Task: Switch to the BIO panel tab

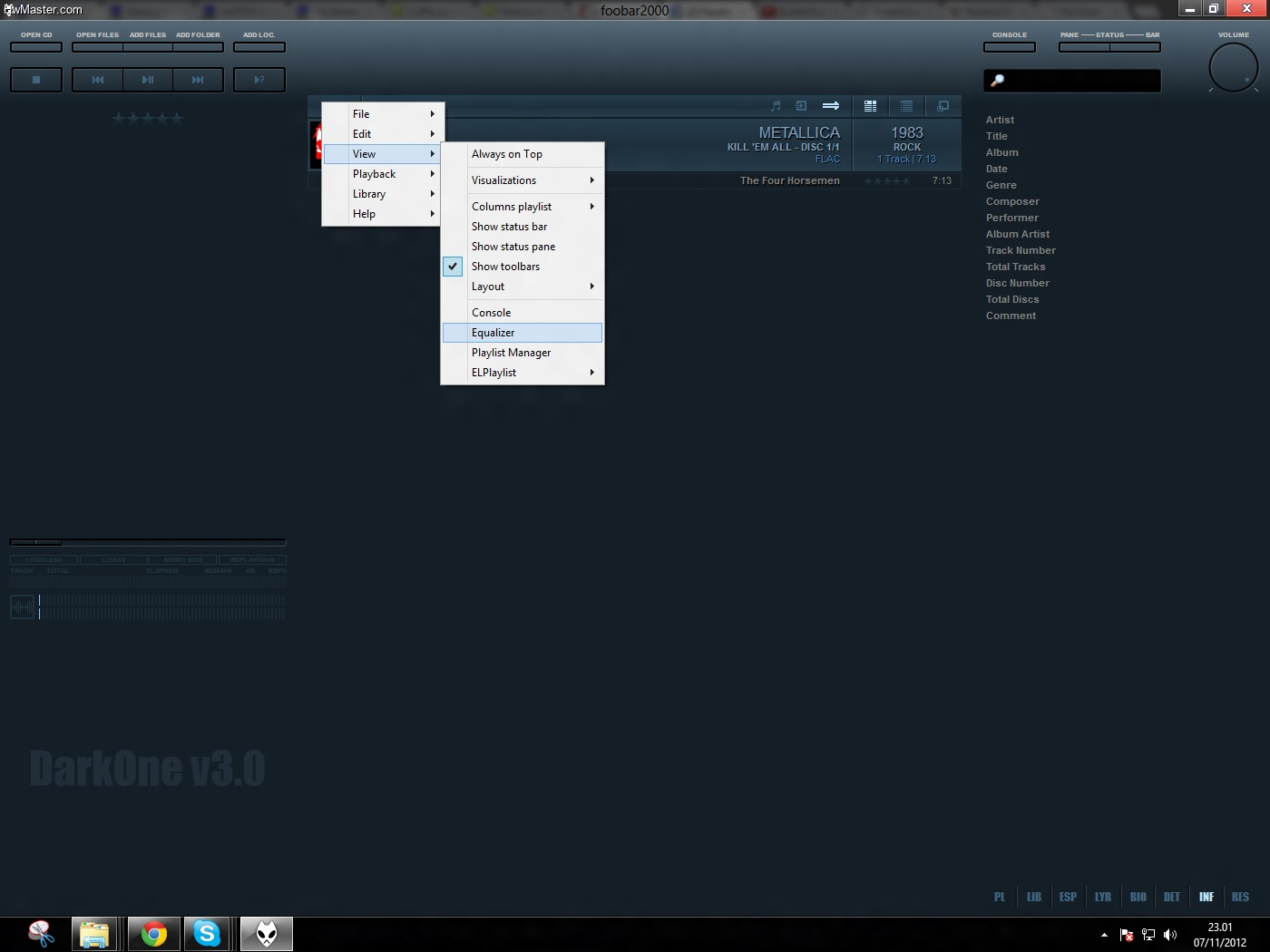Action: (x=1138, y=897)
